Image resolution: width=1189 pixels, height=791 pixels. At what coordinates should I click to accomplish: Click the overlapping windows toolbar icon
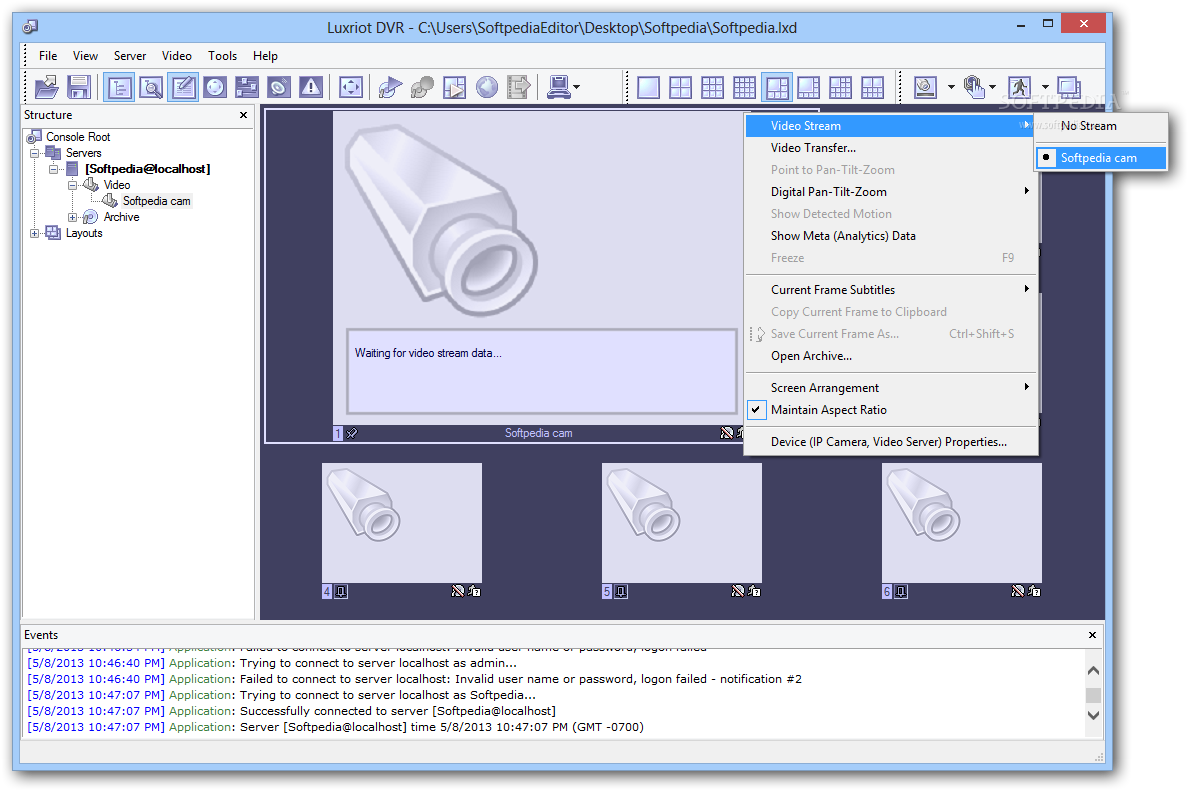click(1069, 87)
